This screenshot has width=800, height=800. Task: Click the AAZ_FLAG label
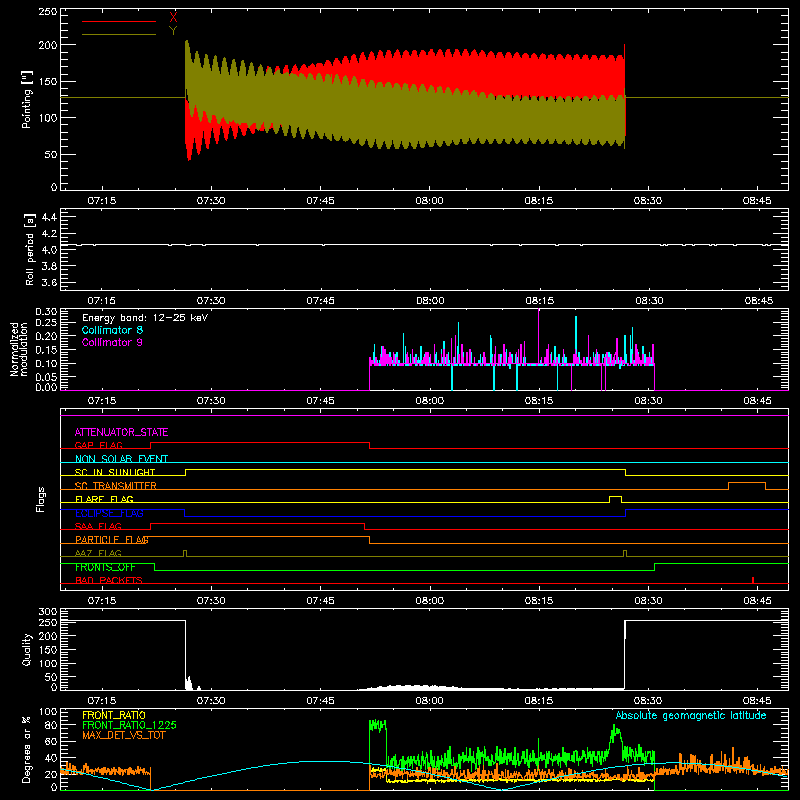[x=98, y=553]
